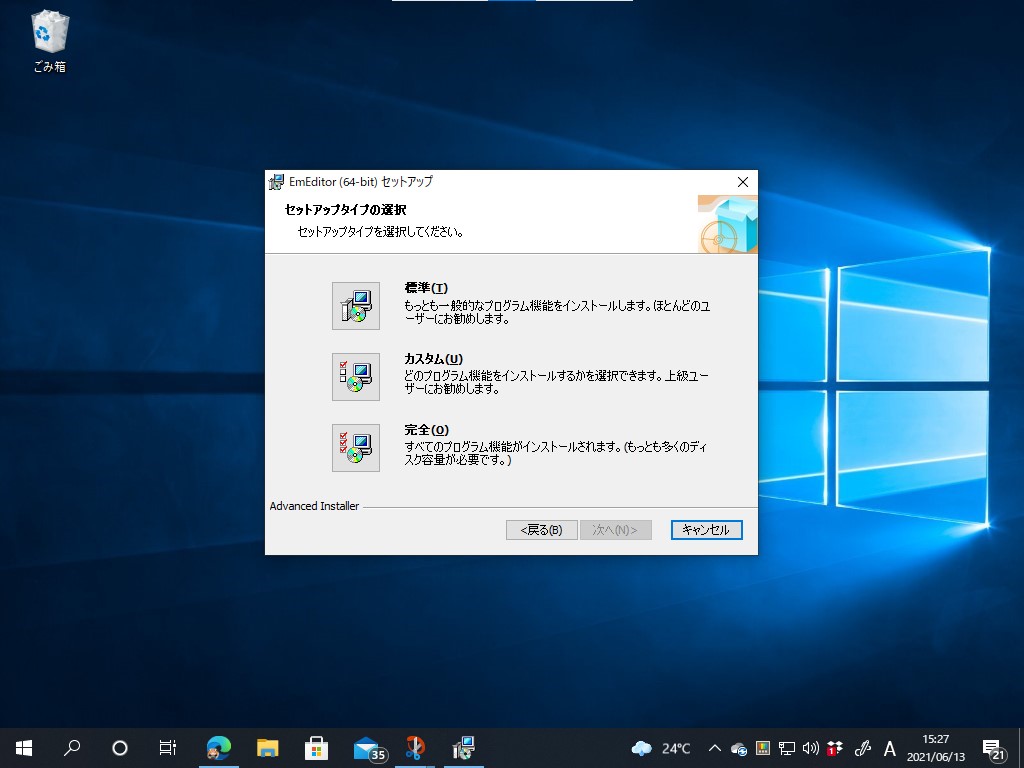This screenshot has height=768, width=1024.
Task: Open the colorful PowerToys tray icon
Action: point(763,748)
